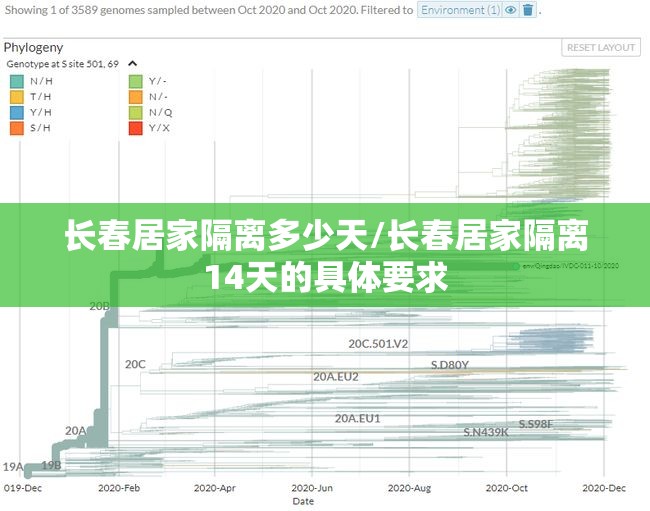
Task: Select the 20A.EU1 clade label
Action: (357, 418)
